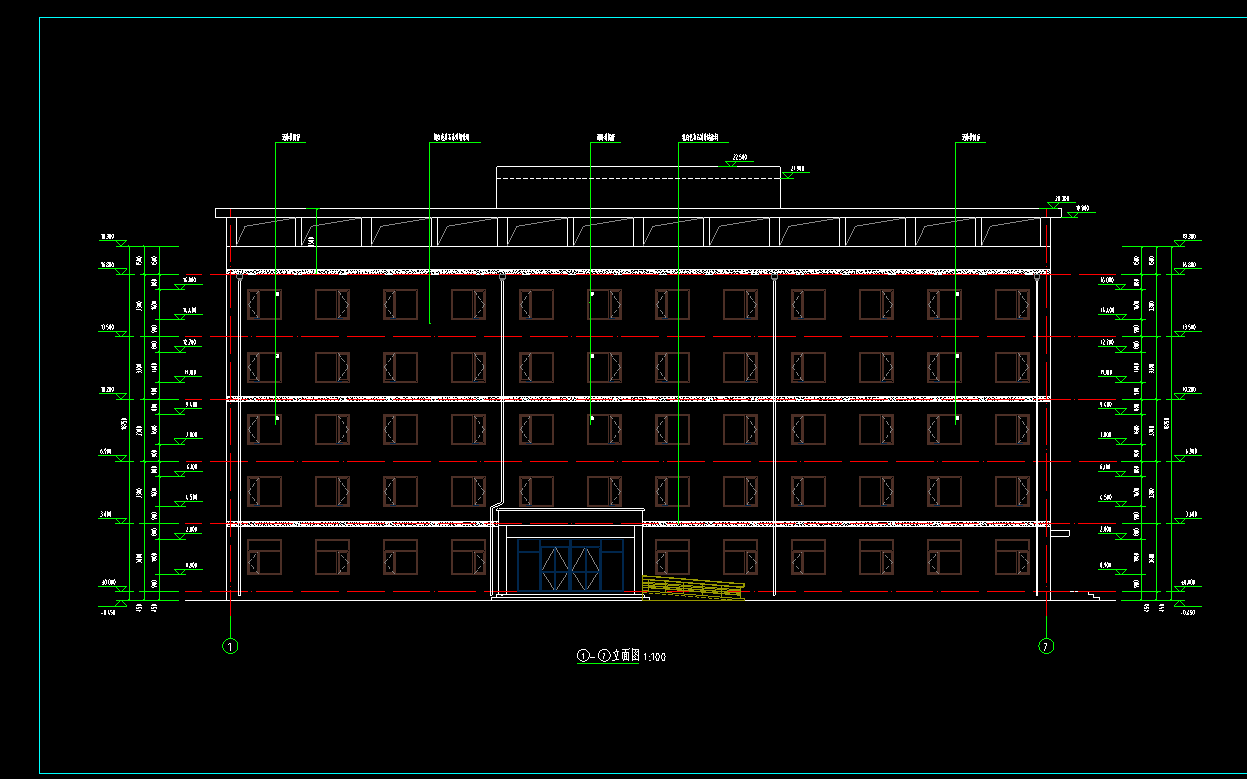1247x779 pixels.
Task: Click the leftmost green leader annotation label
Action: coord(290,138)
